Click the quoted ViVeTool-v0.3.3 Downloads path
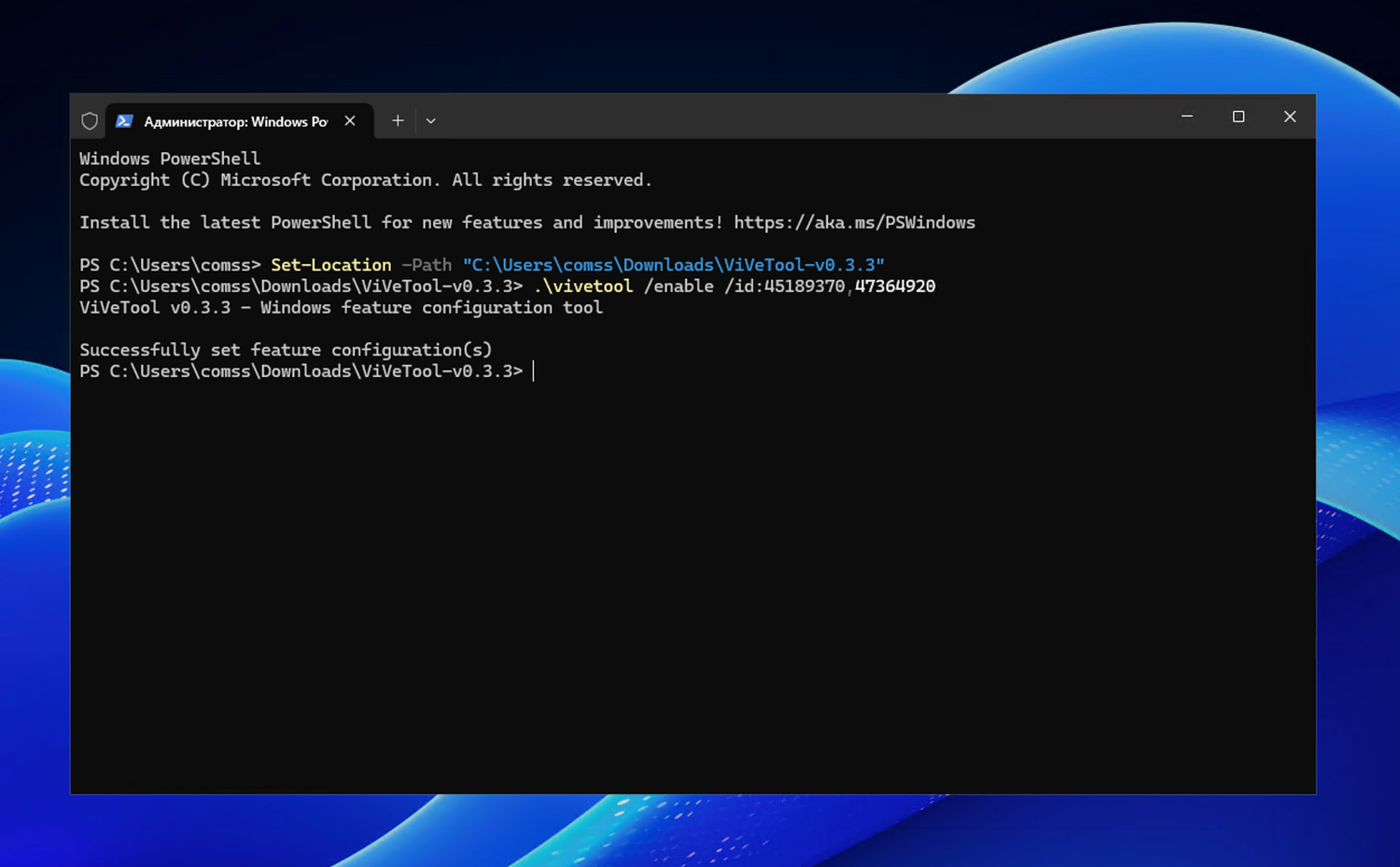Image resolution: width=1400 pixels, height=867 pixels. [674, 265]
